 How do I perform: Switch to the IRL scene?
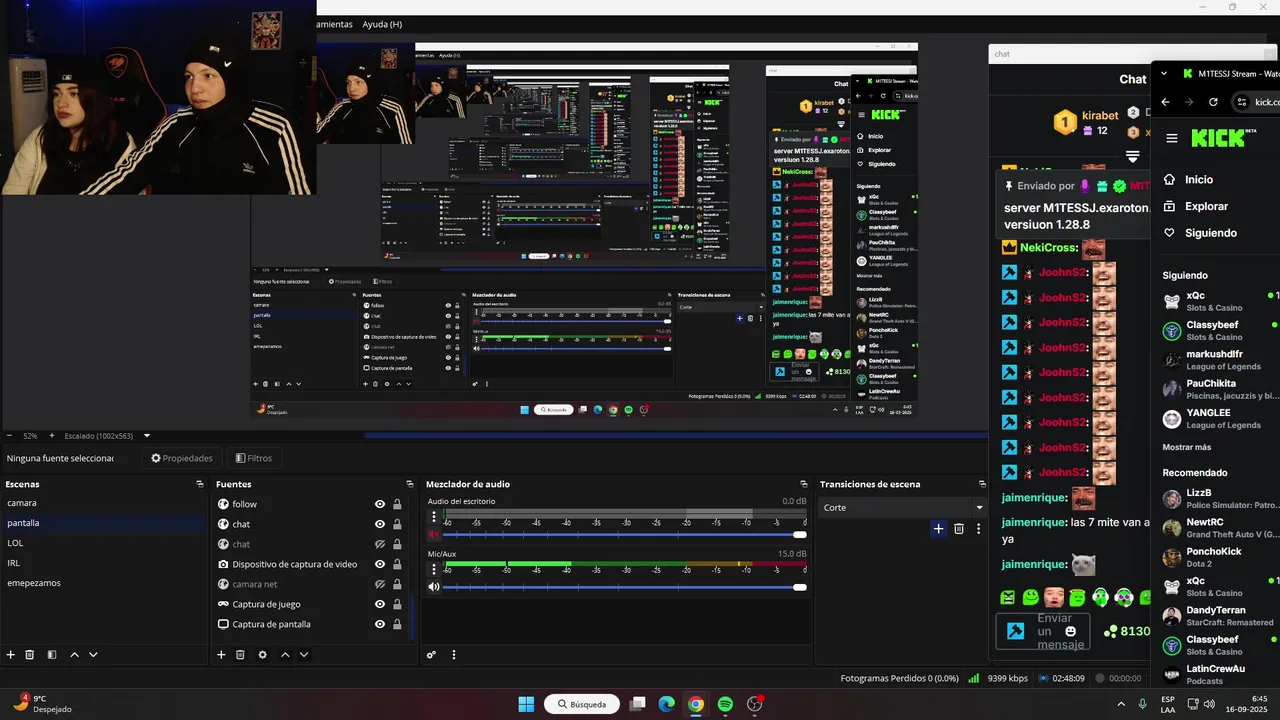[102, 563]
